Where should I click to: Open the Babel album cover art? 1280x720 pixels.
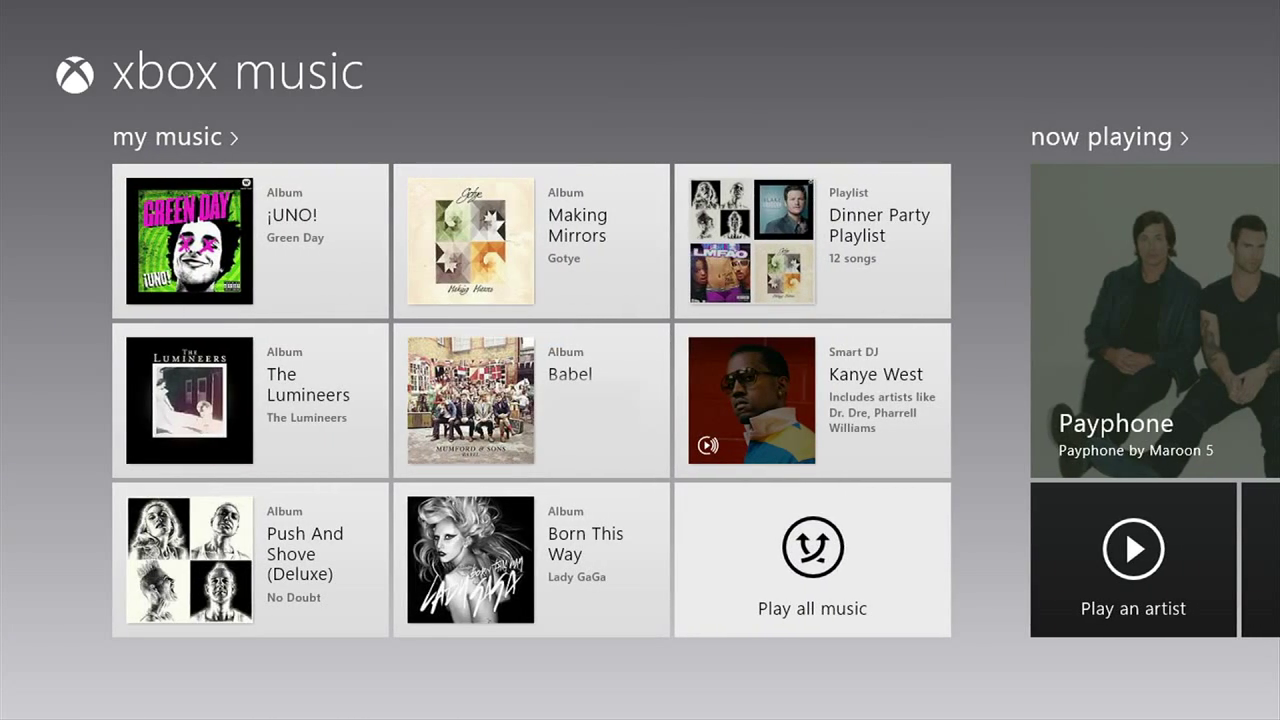[470, 400]
